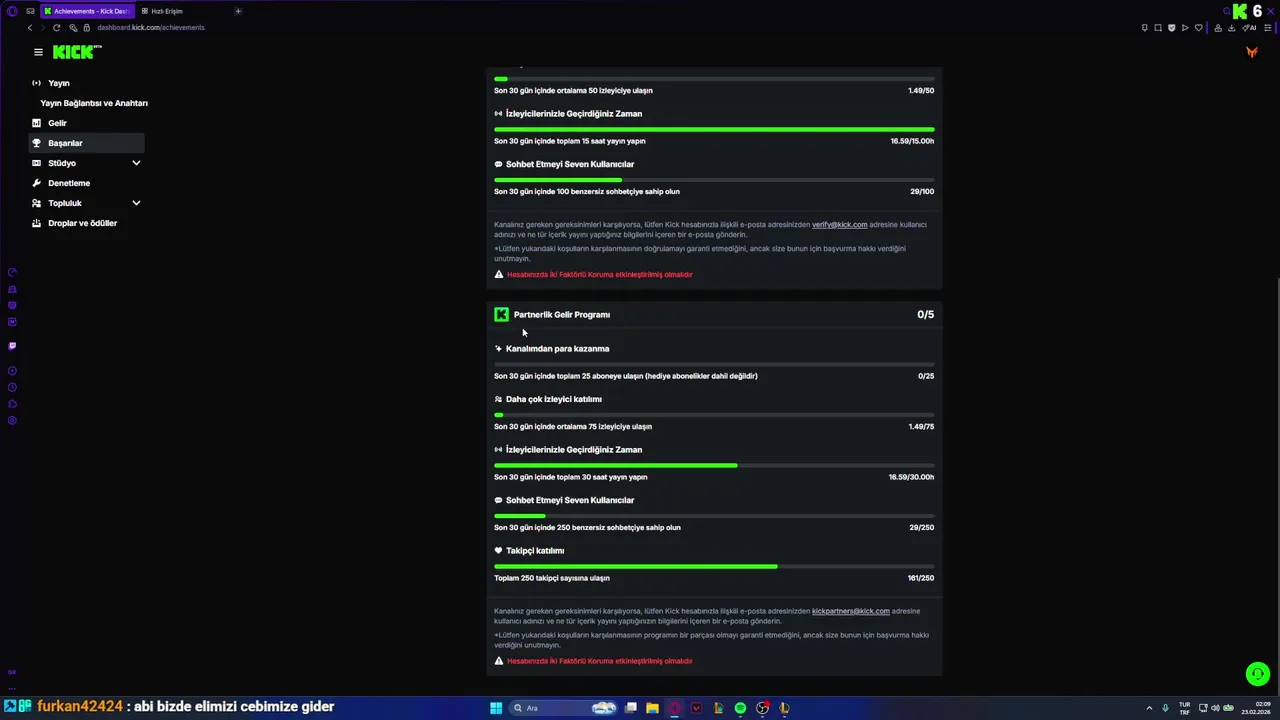Show hidden system tray icons chevron
Viewport: 1280px width, 720px height.
[1149, 708]
